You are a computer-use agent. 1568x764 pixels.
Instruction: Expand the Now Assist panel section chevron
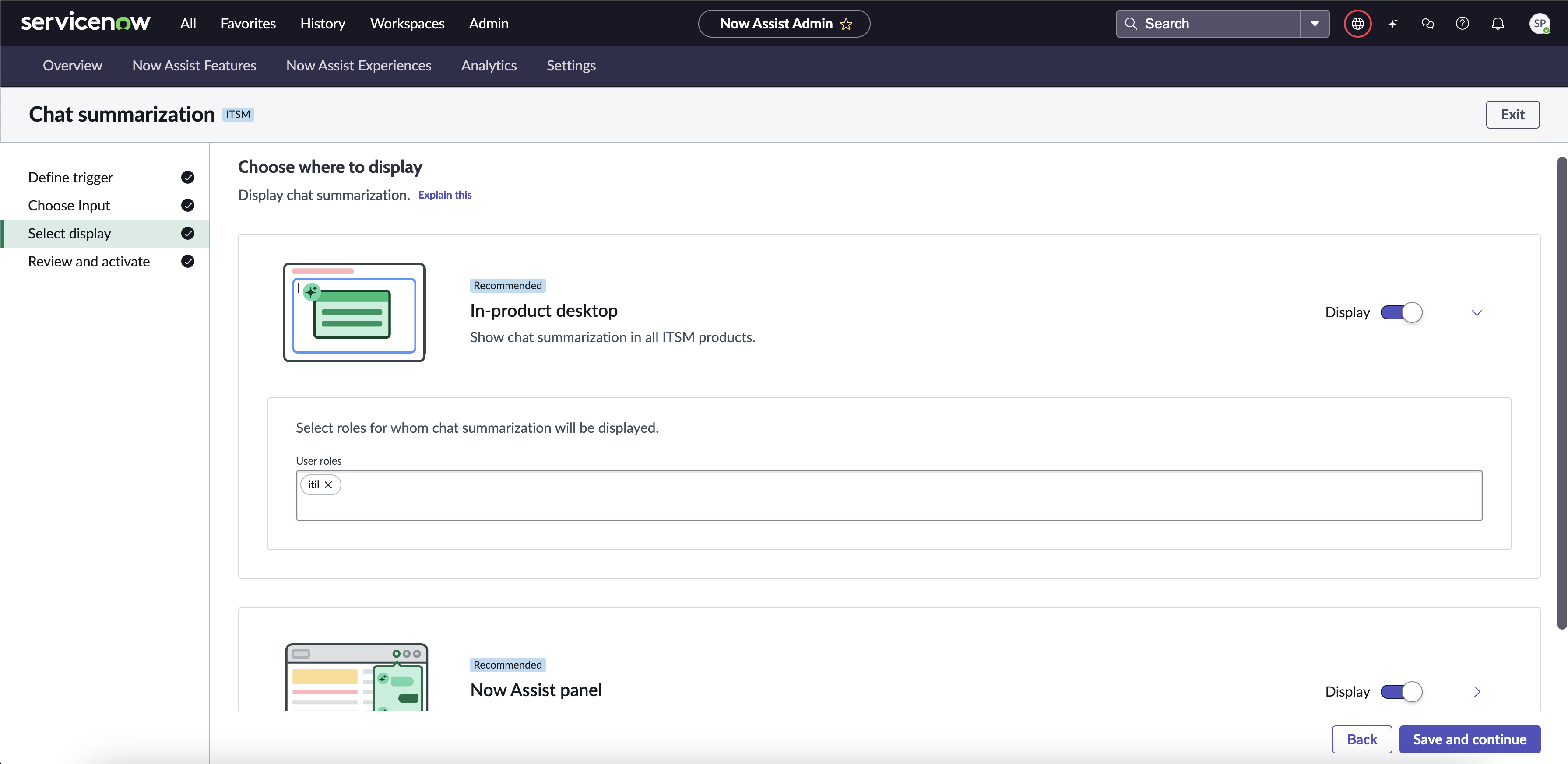pyautogui.click(x=1477, y=692)
